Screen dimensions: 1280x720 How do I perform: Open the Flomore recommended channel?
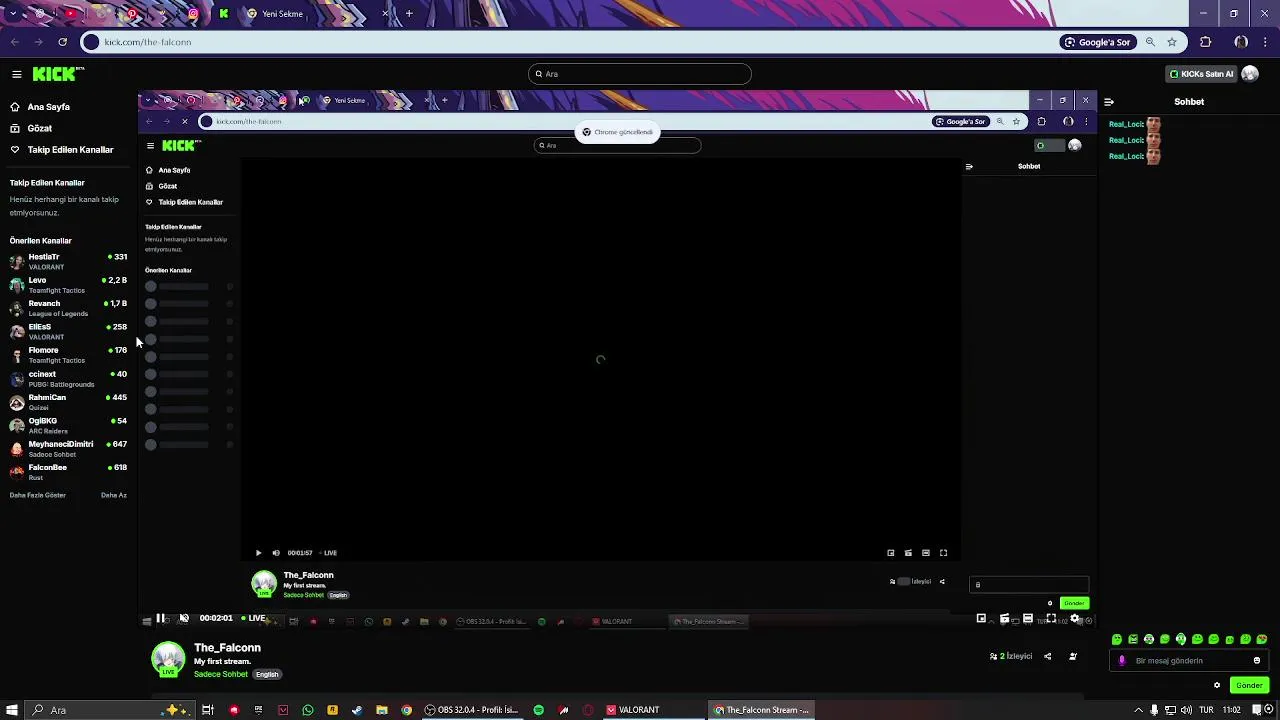coord(68,355)
